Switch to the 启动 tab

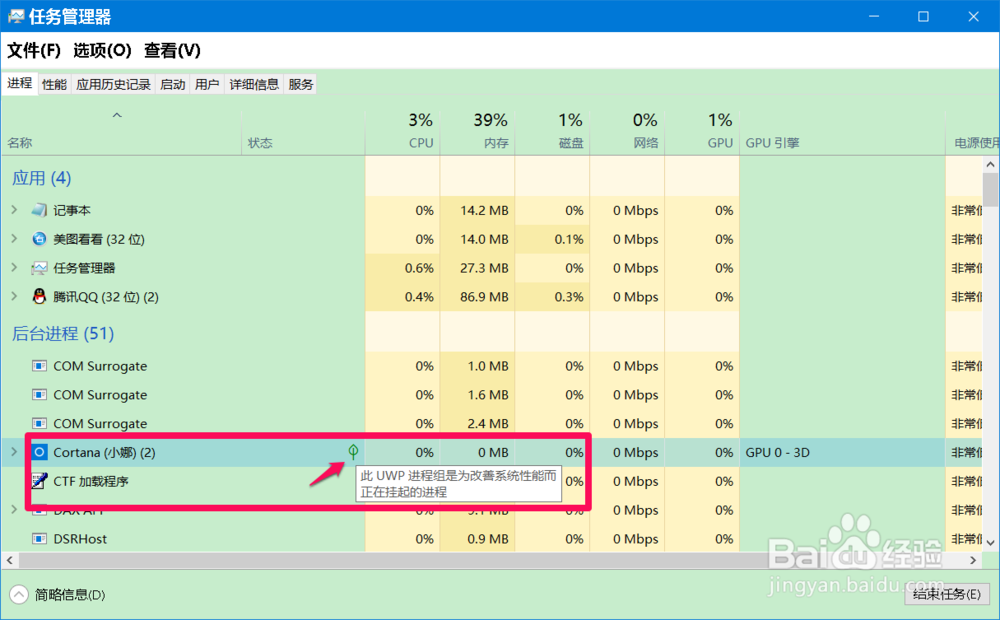pyautogui.click(x=173, y=84)
